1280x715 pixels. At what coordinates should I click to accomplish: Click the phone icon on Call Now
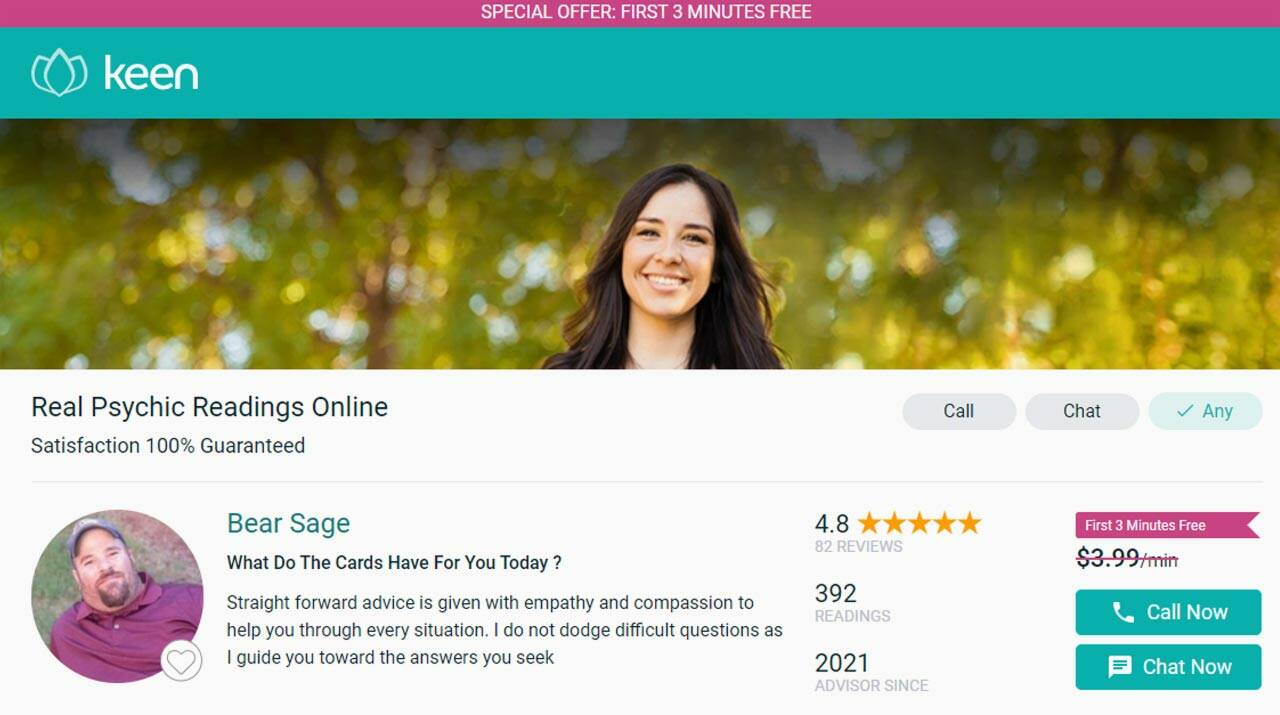pyautogui.click(x=1123, y=613)
